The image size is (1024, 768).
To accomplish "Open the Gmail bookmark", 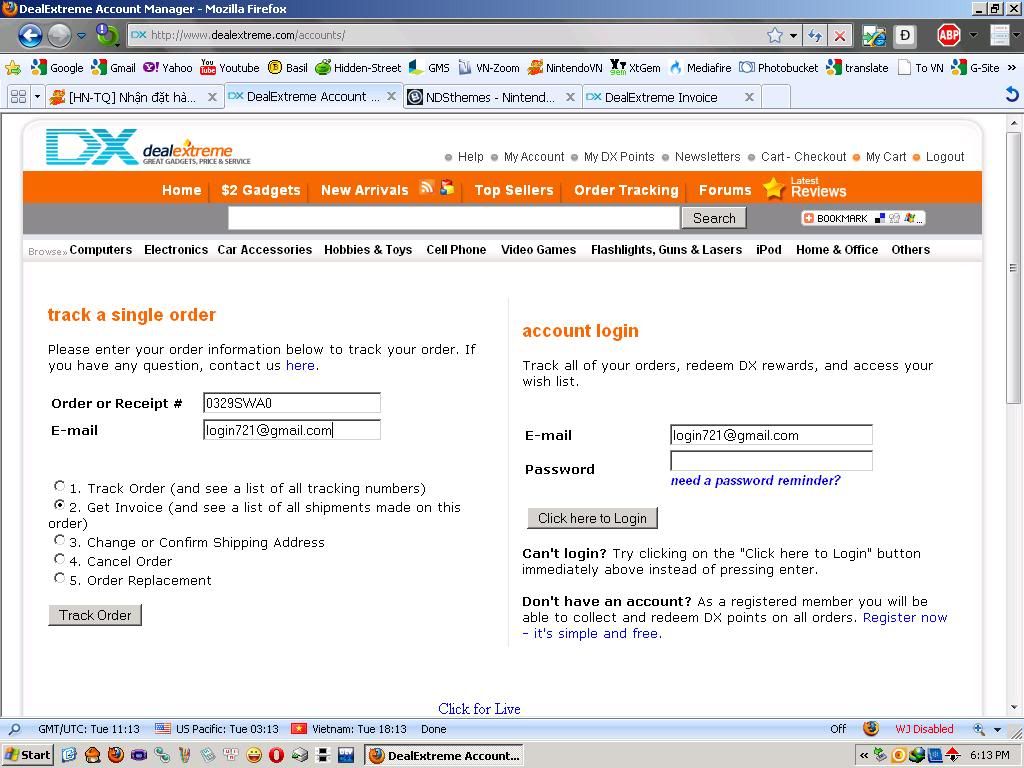I will (114, 67).
